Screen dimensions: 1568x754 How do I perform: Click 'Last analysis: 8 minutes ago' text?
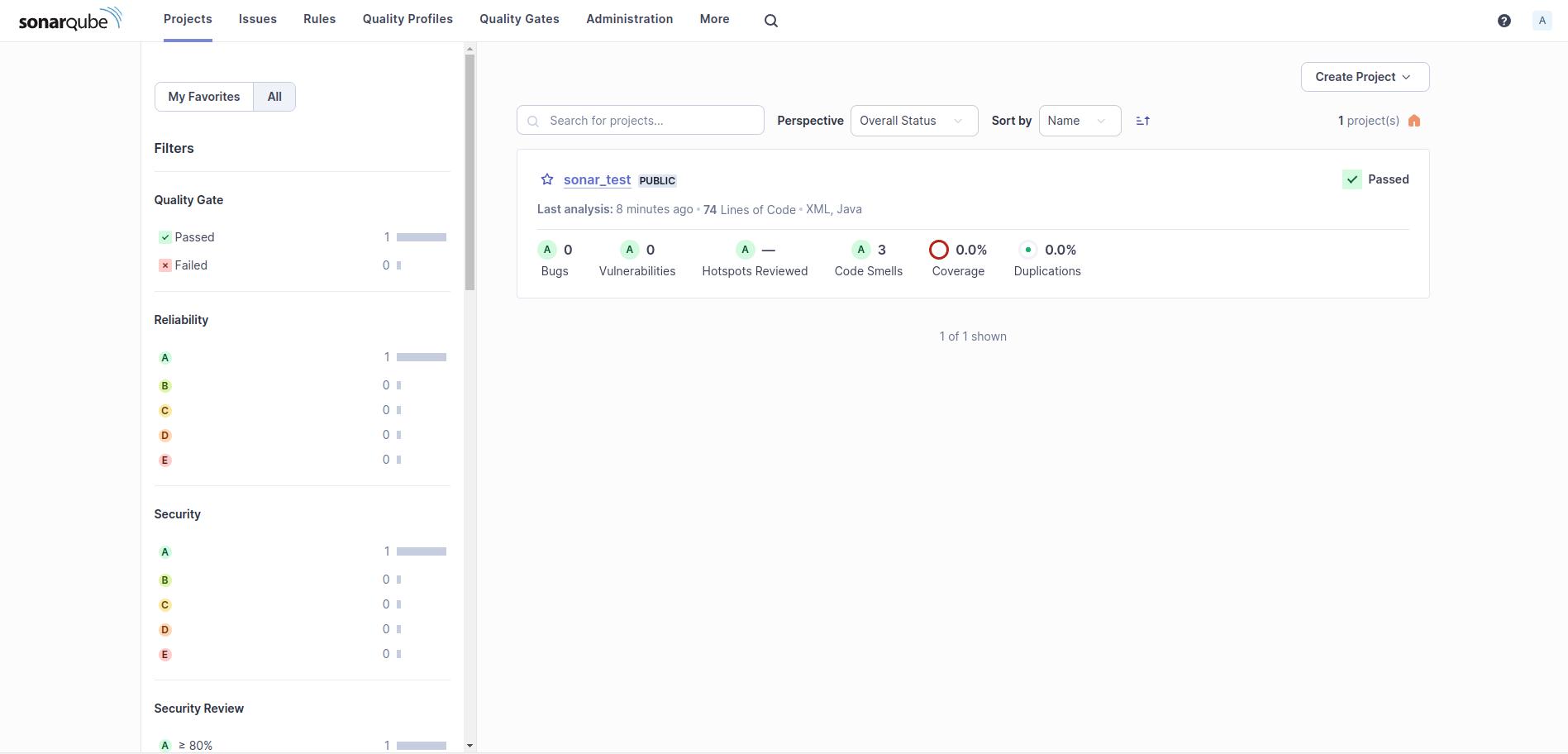[615, 209]
